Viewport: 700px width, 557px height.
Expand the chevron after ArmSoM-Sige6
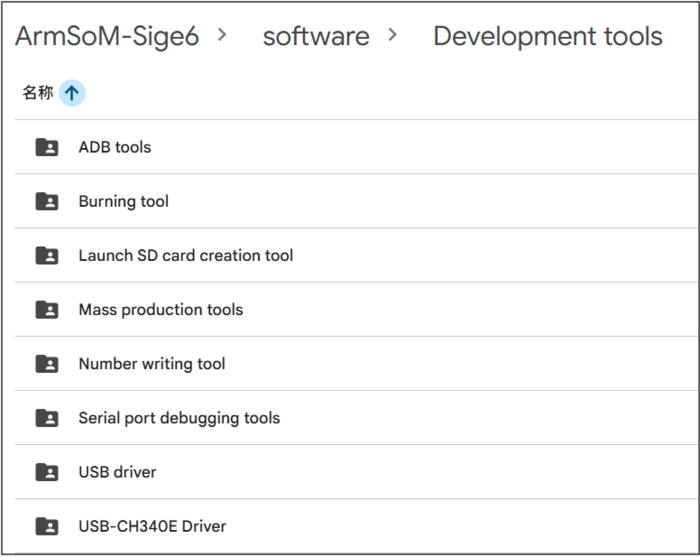[x=222, y=35]
